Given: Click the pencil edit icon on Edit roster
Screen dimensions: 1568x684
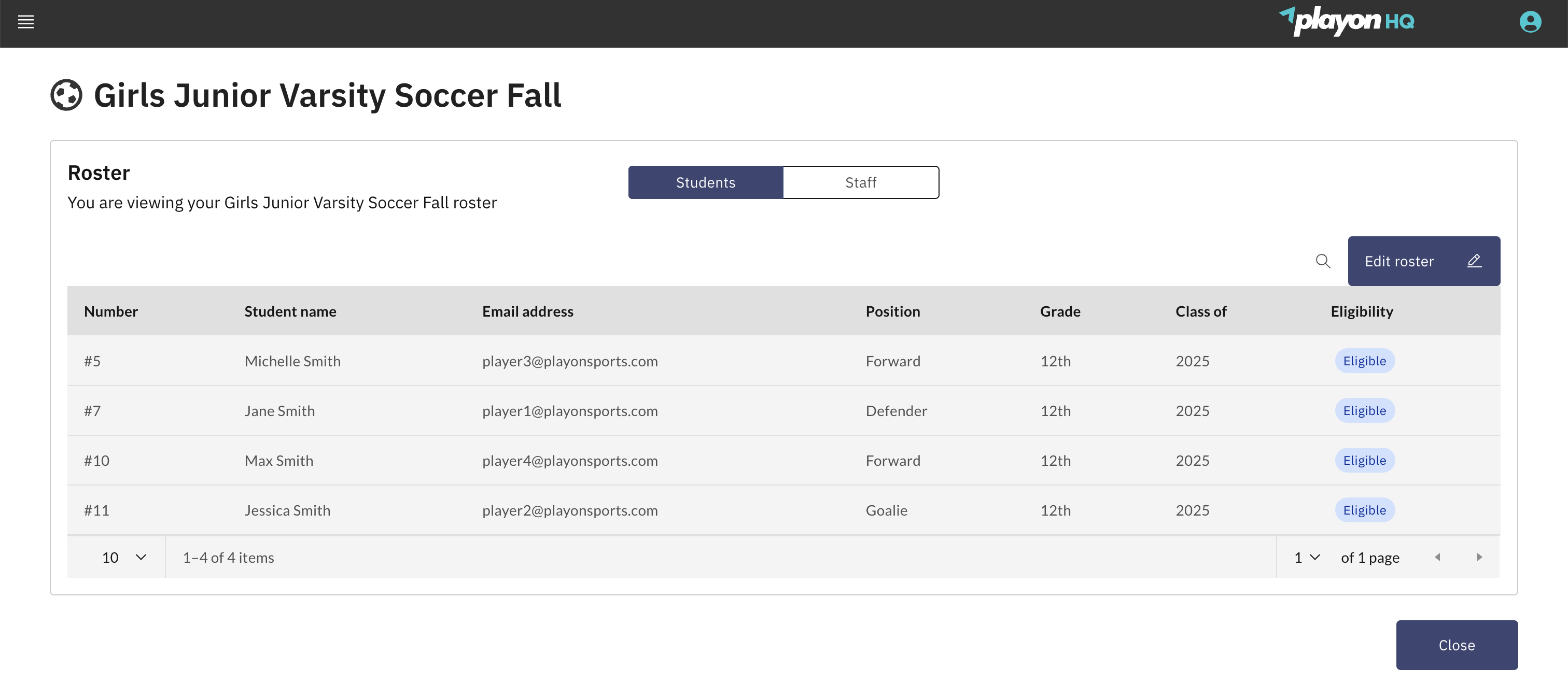Looking at the screenshot, I should click(x=1474, y=261).
